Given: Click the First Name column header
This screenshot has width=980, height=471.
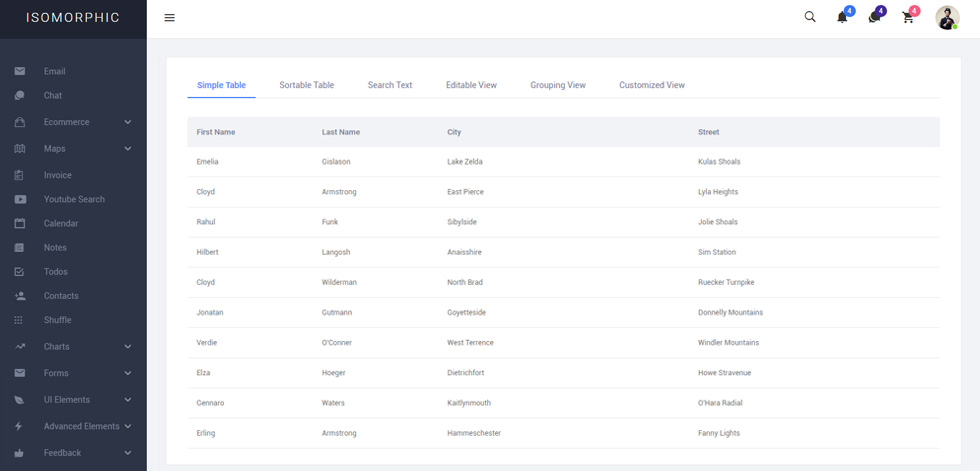Looking at the screenshot, I should pyautogui.click(x=216, y=132).
